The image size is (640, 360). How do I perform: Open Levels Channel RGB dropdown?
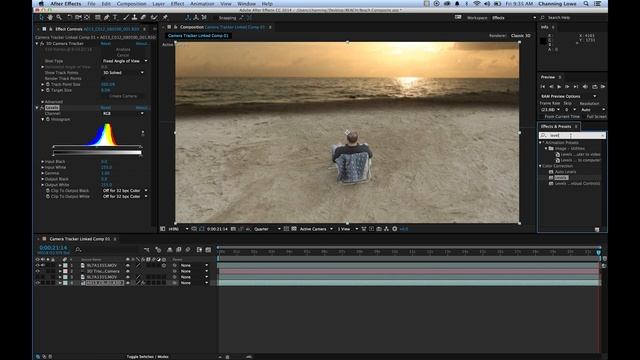[x=123, y=113]
